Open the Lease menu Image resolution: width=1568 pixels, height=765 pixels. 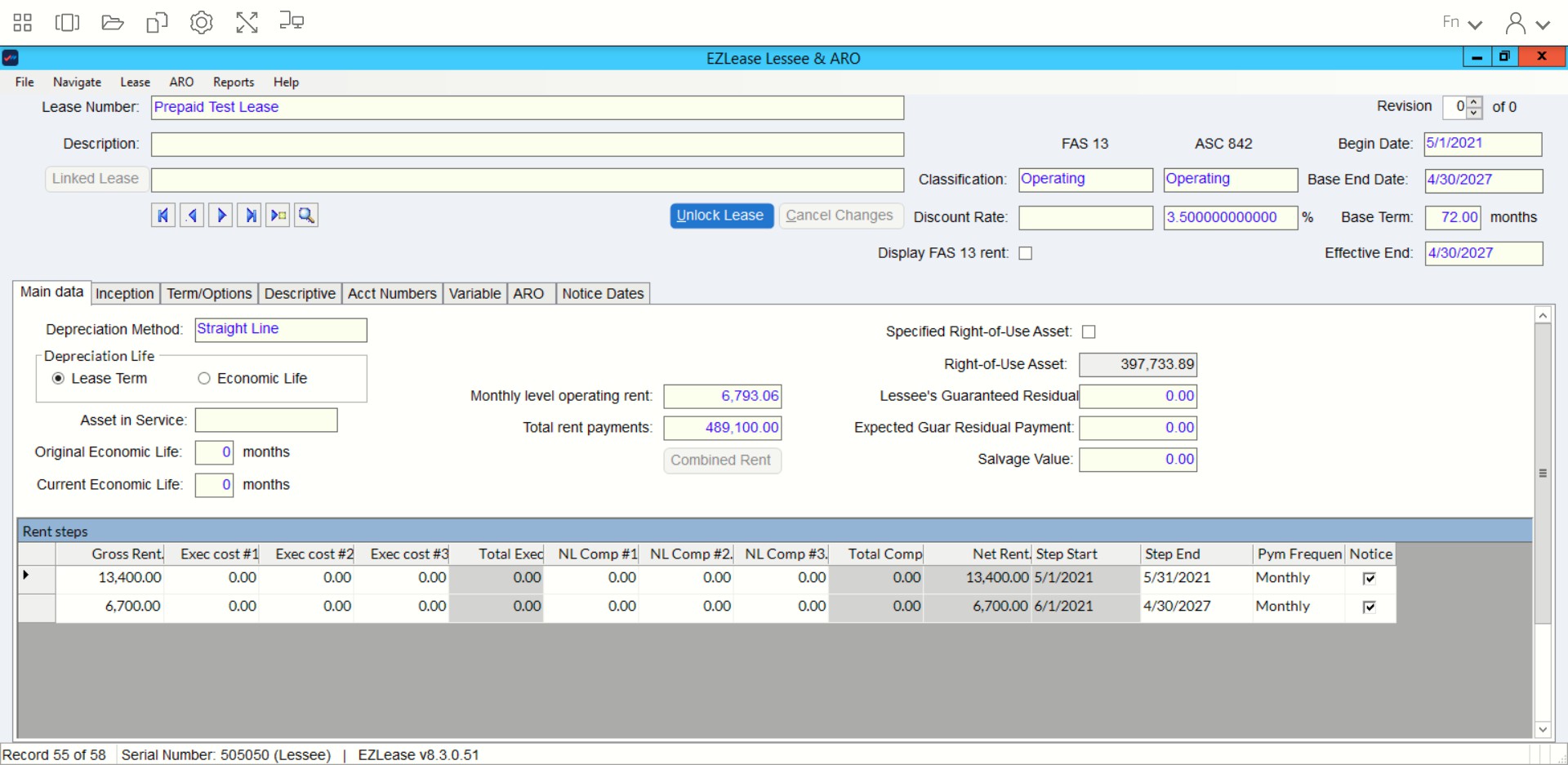coord(135,82)
